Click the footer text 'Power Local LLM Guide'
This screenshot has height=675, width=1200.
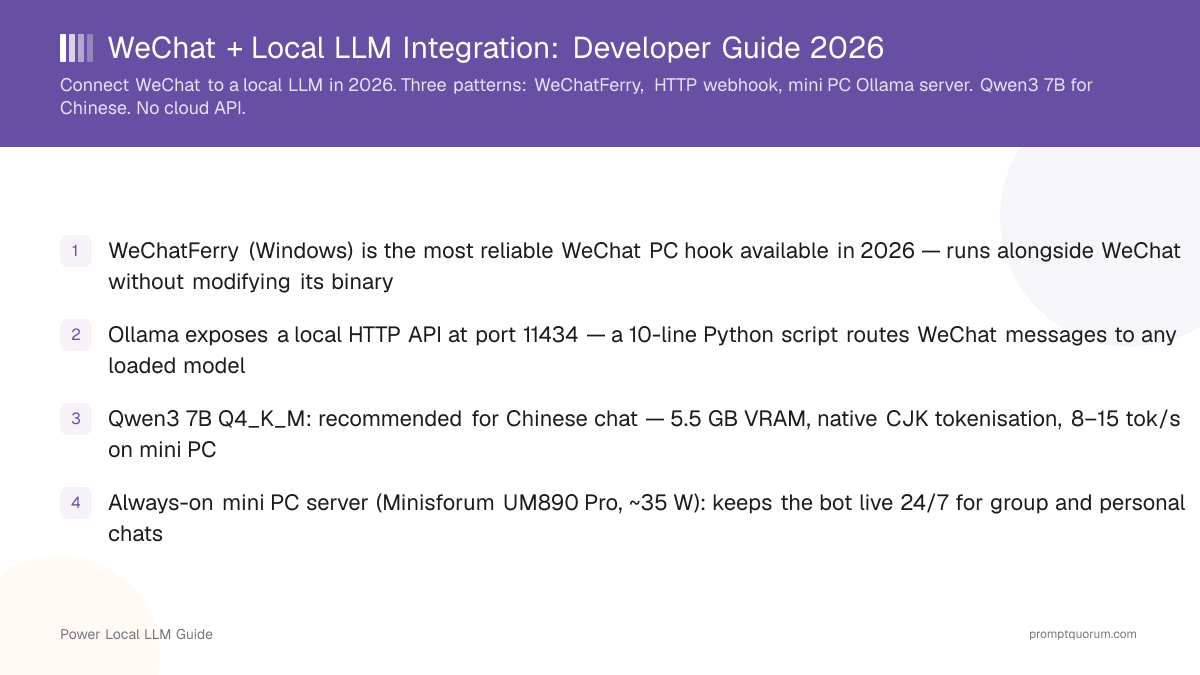point(136,634)
